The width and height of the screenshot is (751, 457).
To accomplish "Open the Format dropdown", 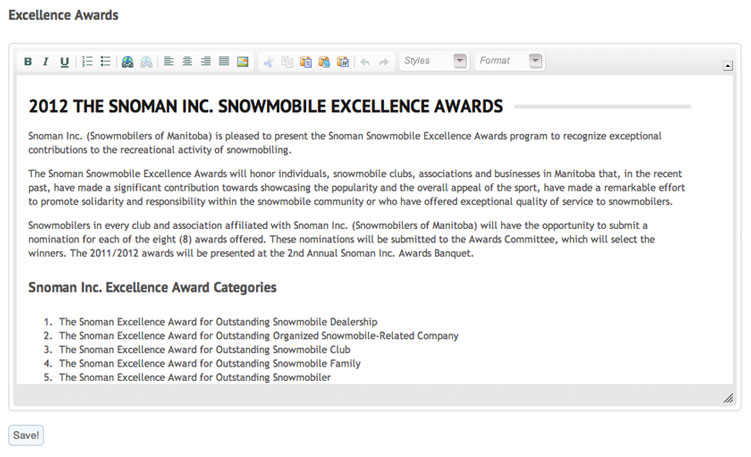I will coord(509,61).
